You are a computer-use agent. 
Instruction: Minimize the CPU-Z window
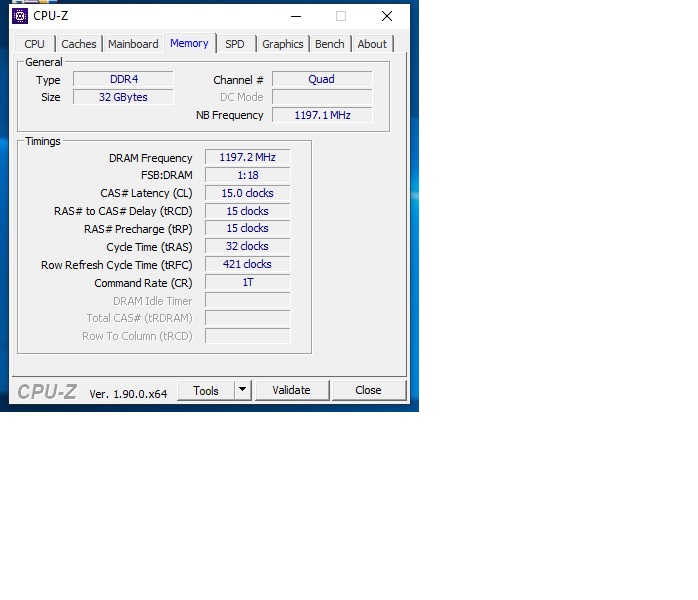296,16
